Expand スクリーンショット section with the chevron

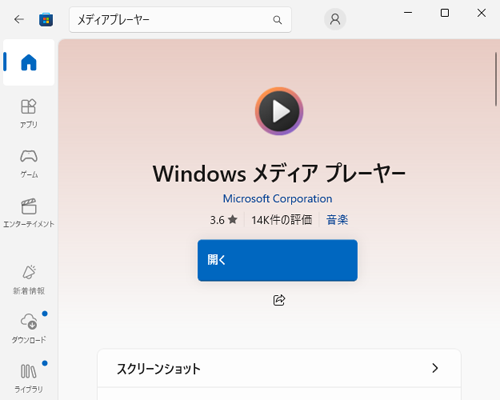pos(435,368)
